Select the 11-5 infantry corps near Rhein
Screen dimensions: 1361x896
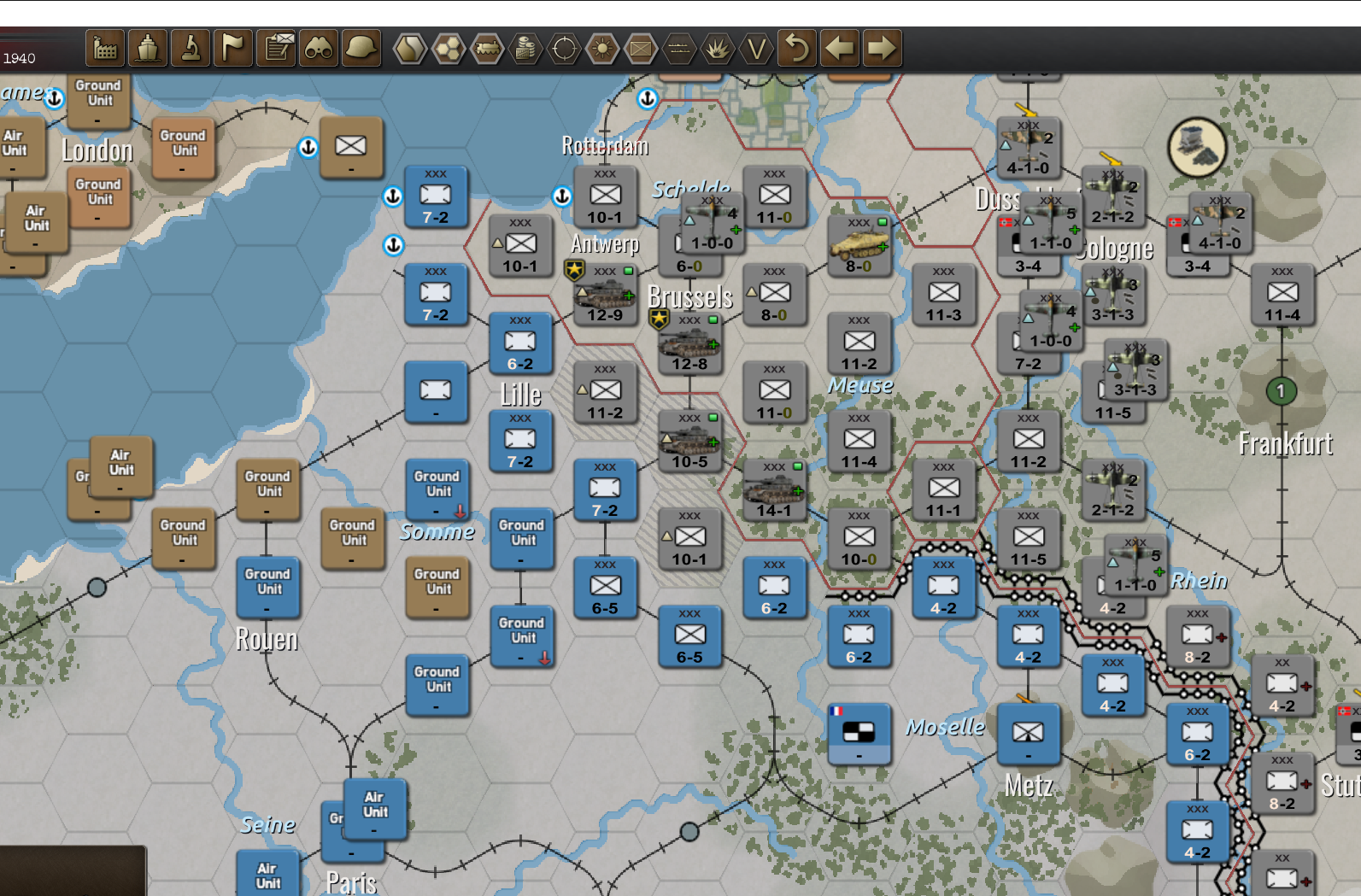tap(1028, 540)
